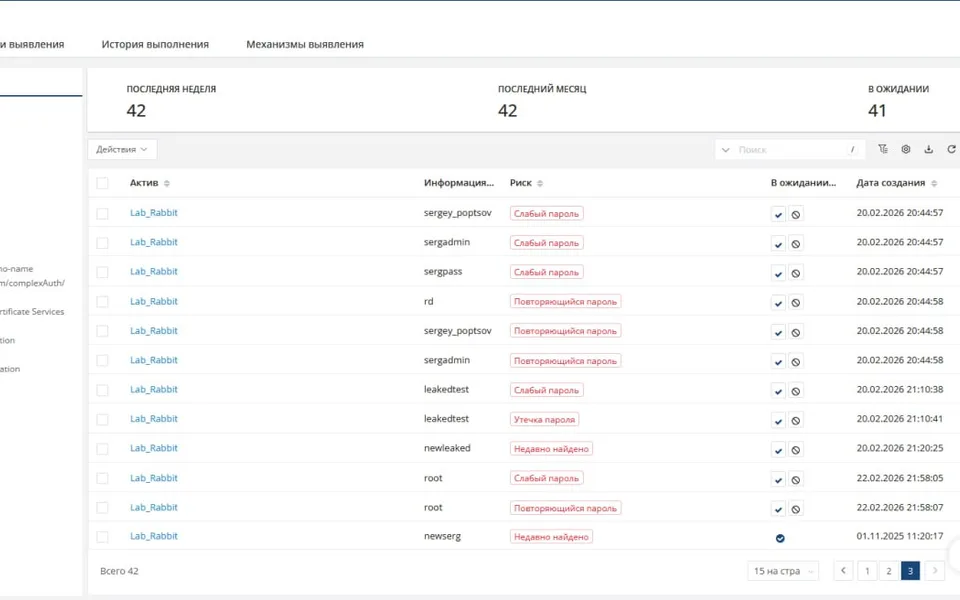Click the Информация column header

click(x=459, y=182)
